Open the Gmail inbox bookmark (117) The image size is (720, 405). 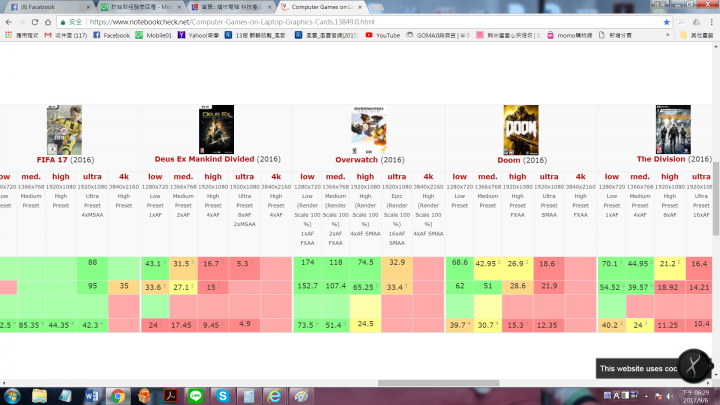tap(66, 35)
